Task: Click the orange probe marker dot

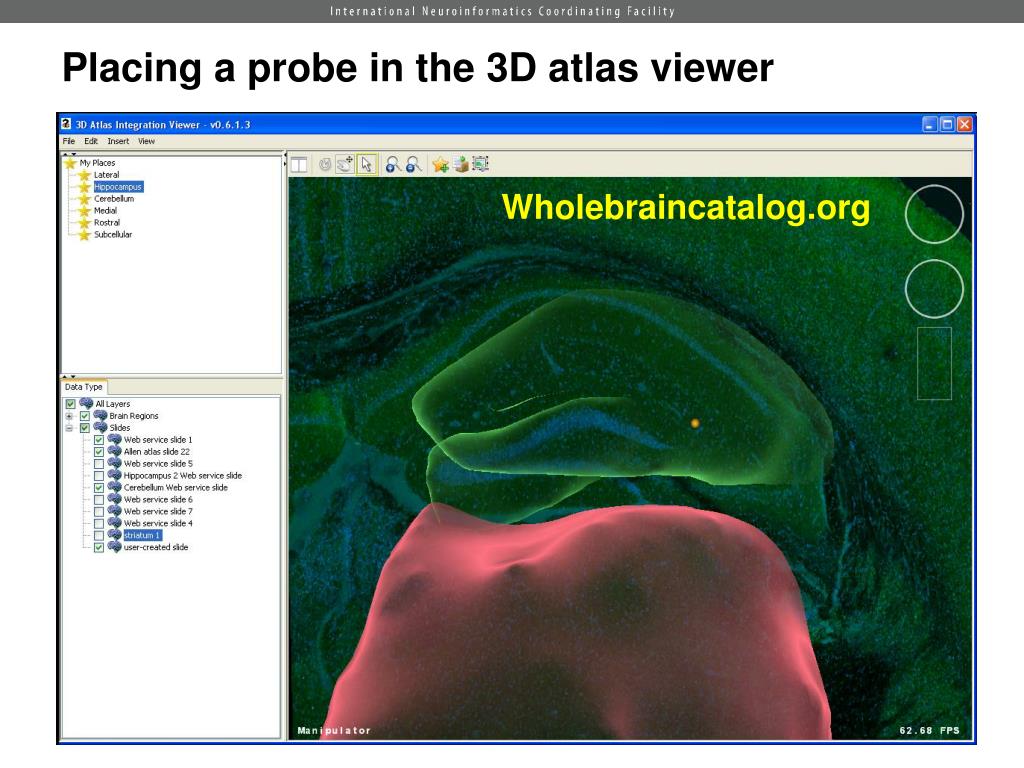Action: pyautogui.click(x=695, y=423)
